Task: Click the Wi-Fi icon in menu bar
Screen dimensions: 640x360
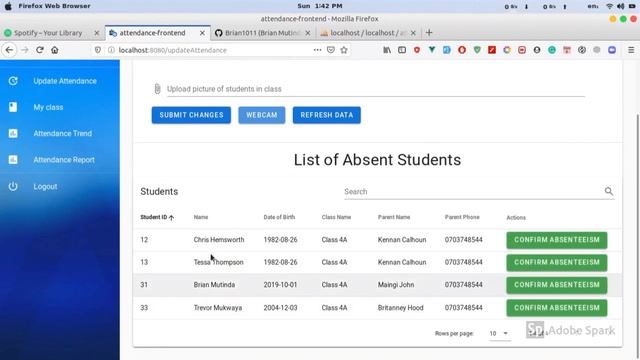Action: click(609, 6)
